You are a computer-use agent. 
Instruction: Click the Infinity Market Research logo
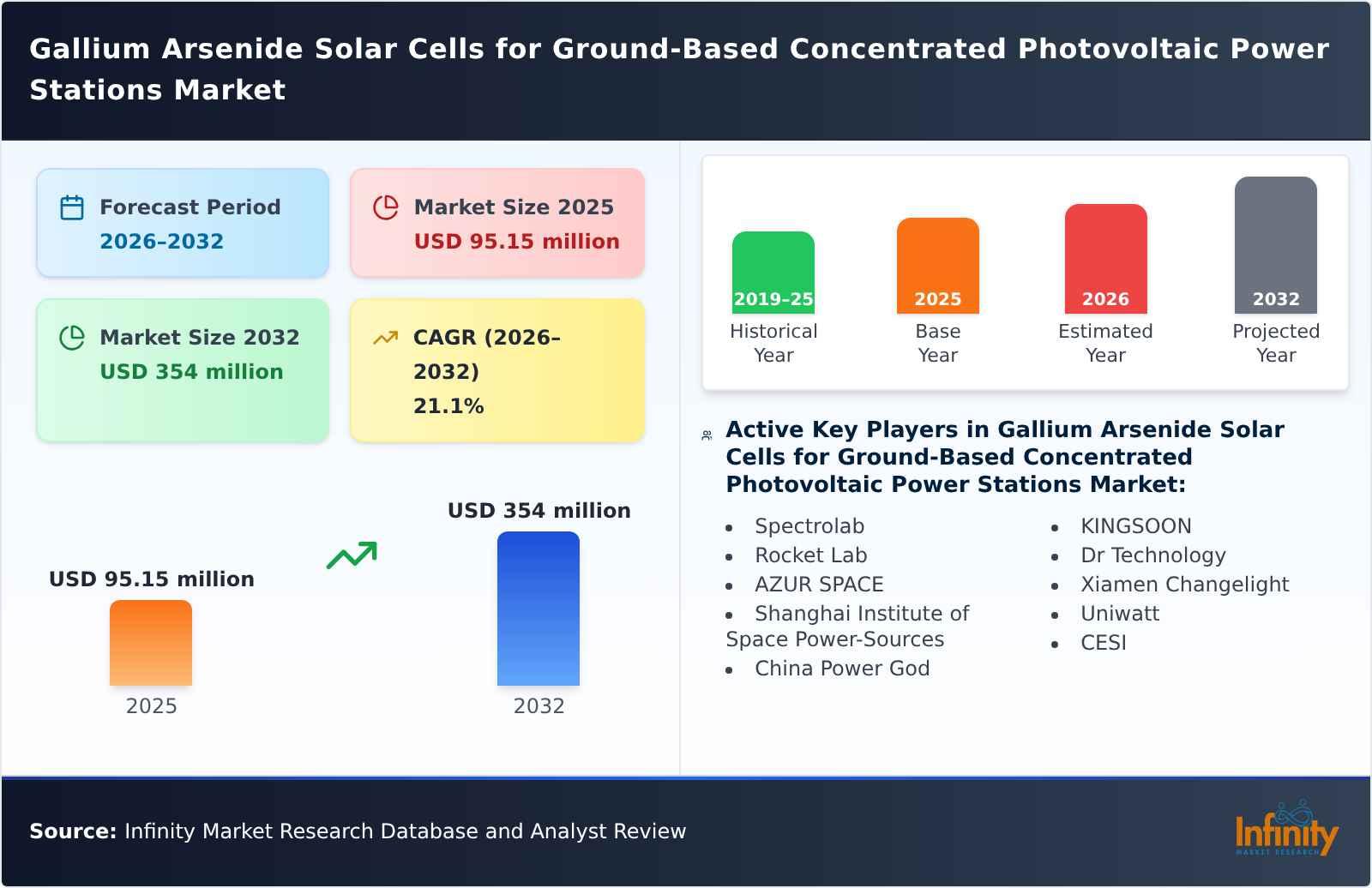(1286, 829)
